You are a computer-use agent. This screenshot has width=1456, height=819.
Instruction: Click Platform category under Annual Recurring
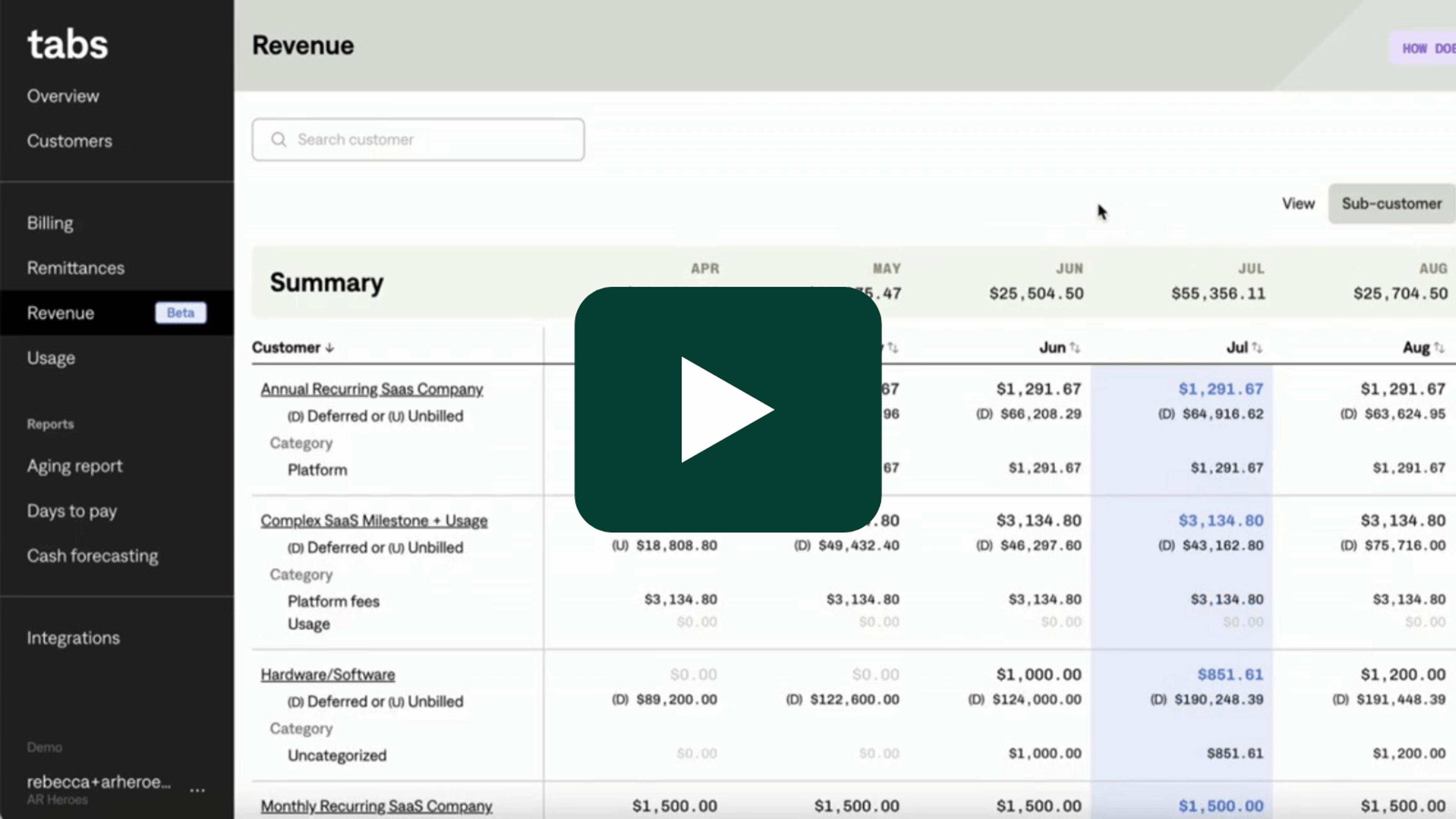click(x=318, y=470)
